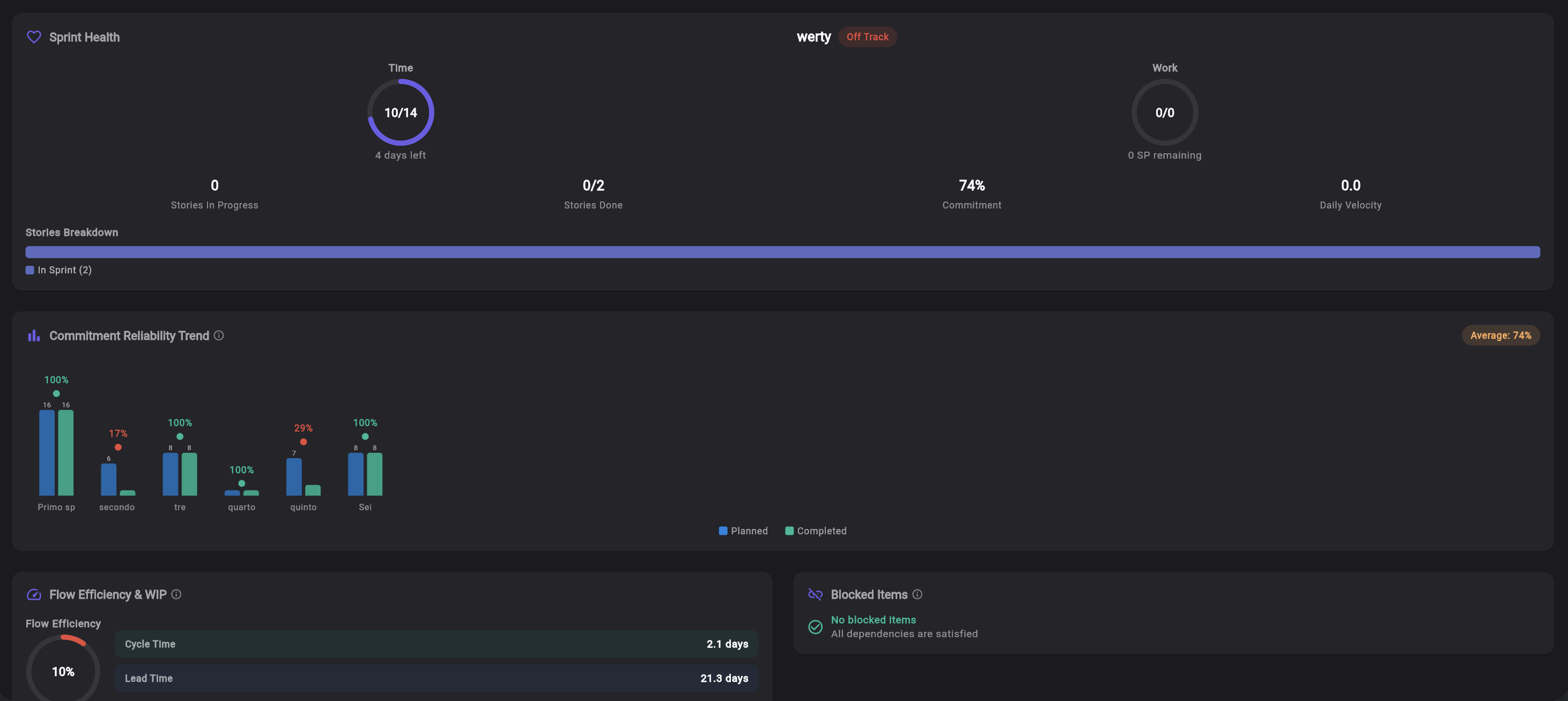Click the Off Track status badge

tap(868, 36)
